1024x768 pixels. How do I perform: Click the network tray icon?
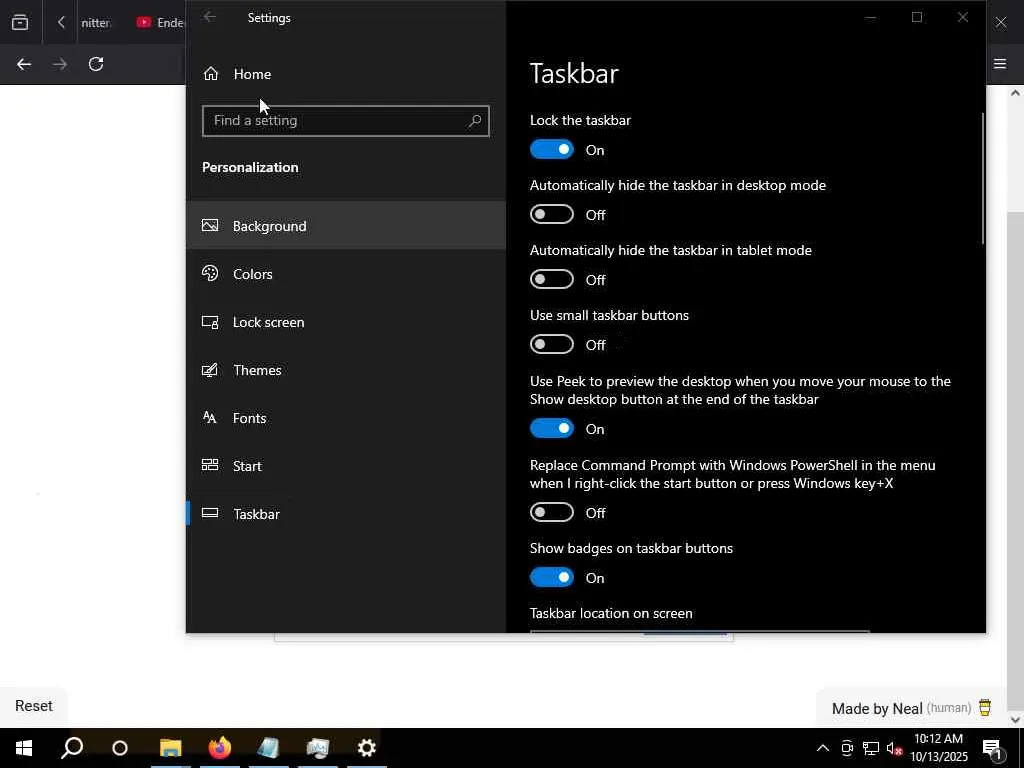(x=871, y=748)
